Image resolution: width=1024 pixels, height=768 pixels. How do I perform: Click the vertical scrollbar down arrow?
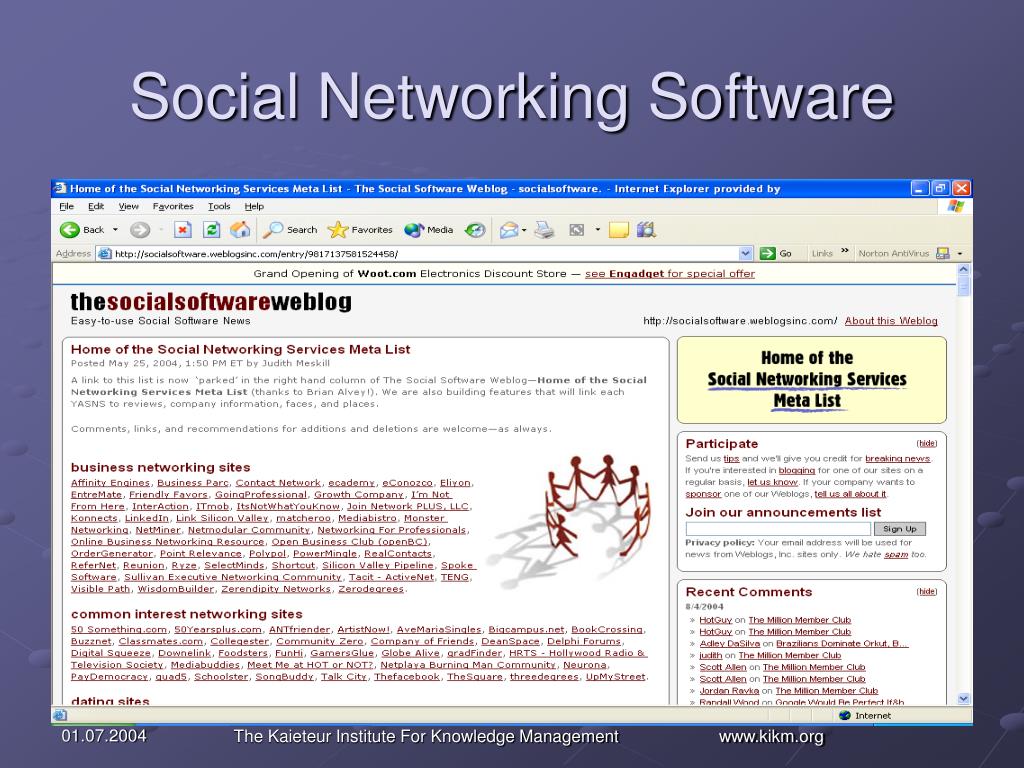pos(964,698)
